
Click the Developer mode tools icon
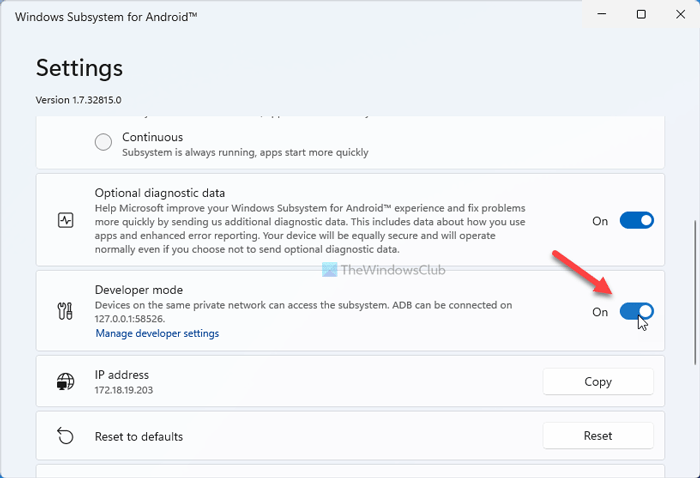66,311
